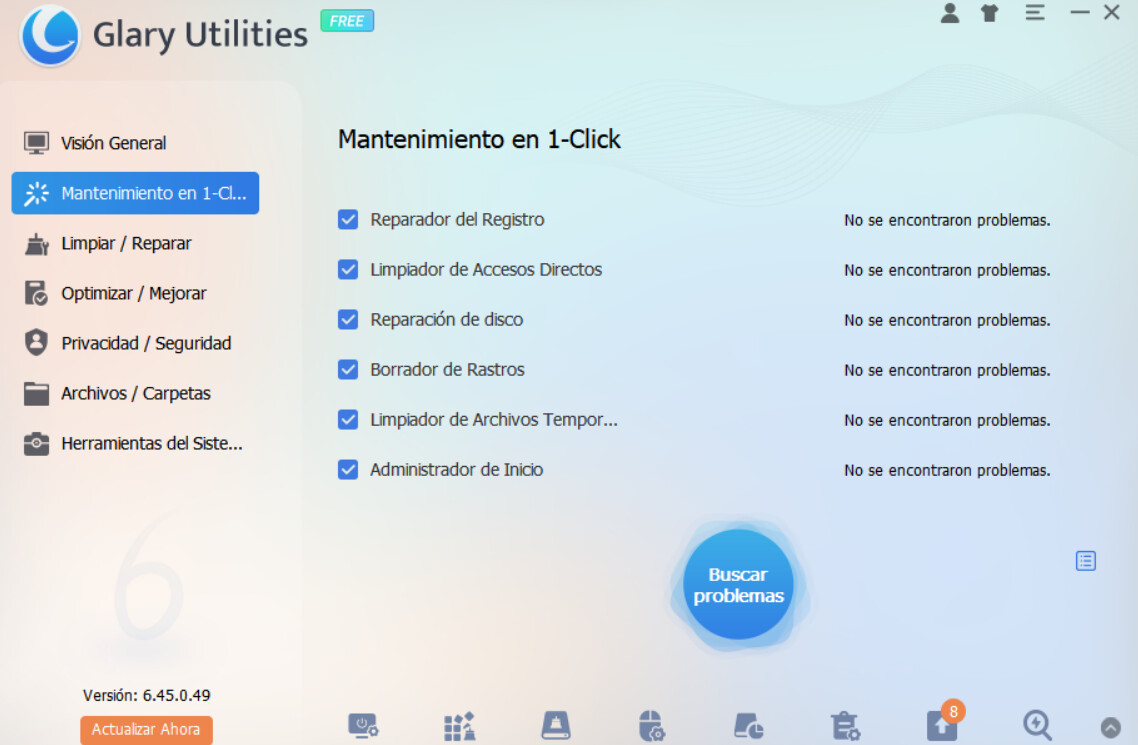Screen dimensions: 1138x745
Task: Open the quick search lightning magnifier icon
Action: (x=1037, y=725)
